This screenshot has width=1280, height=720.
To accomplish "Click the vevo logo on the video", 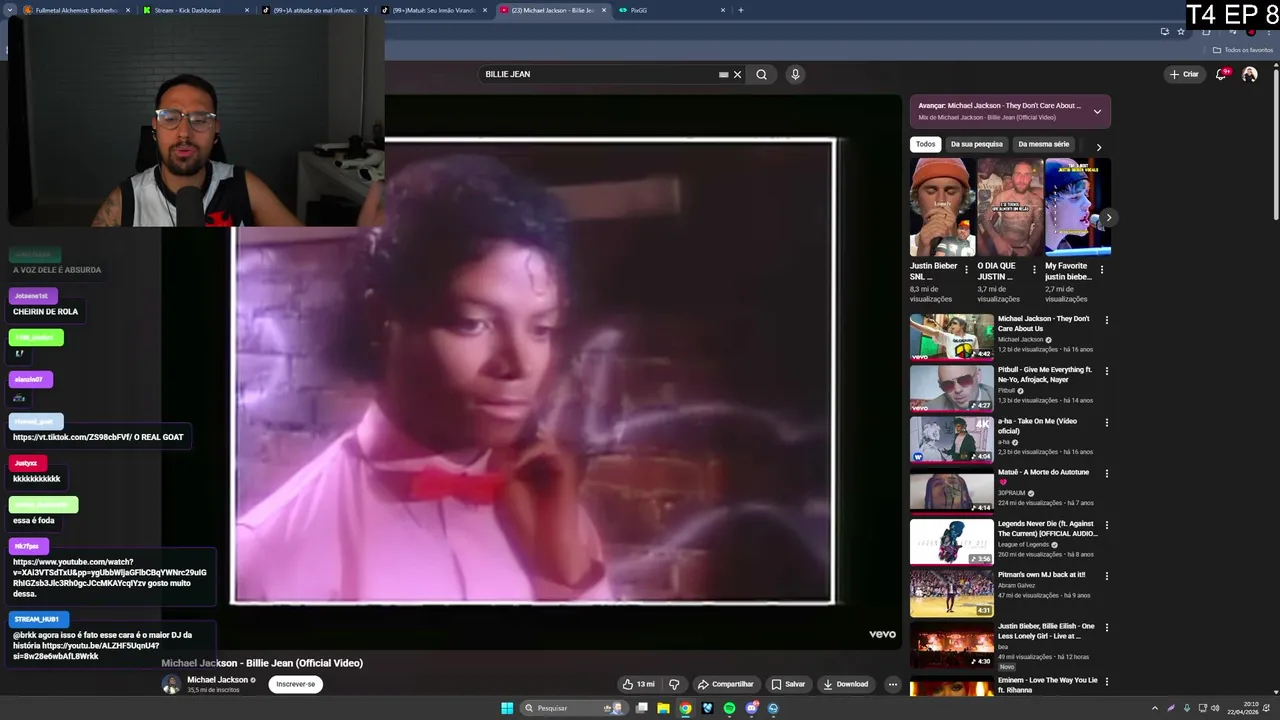I will 882,634.
